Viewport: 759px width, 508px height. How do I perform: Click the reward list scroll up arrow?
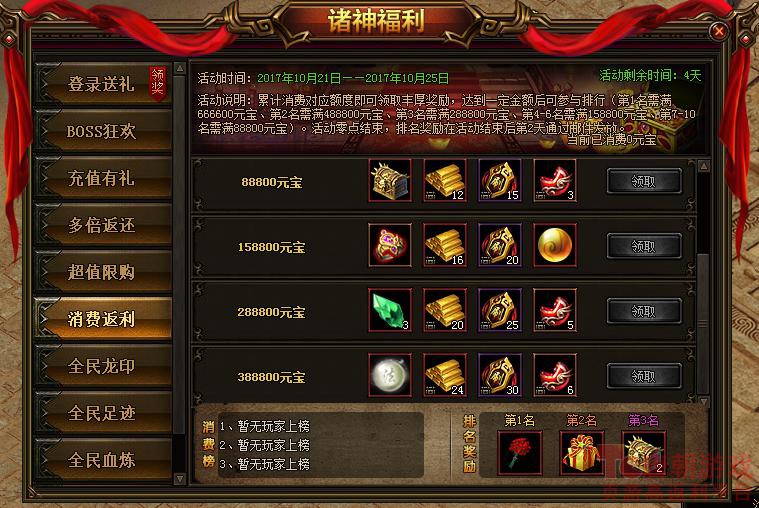pyautogui.click(x=704, y=166)
